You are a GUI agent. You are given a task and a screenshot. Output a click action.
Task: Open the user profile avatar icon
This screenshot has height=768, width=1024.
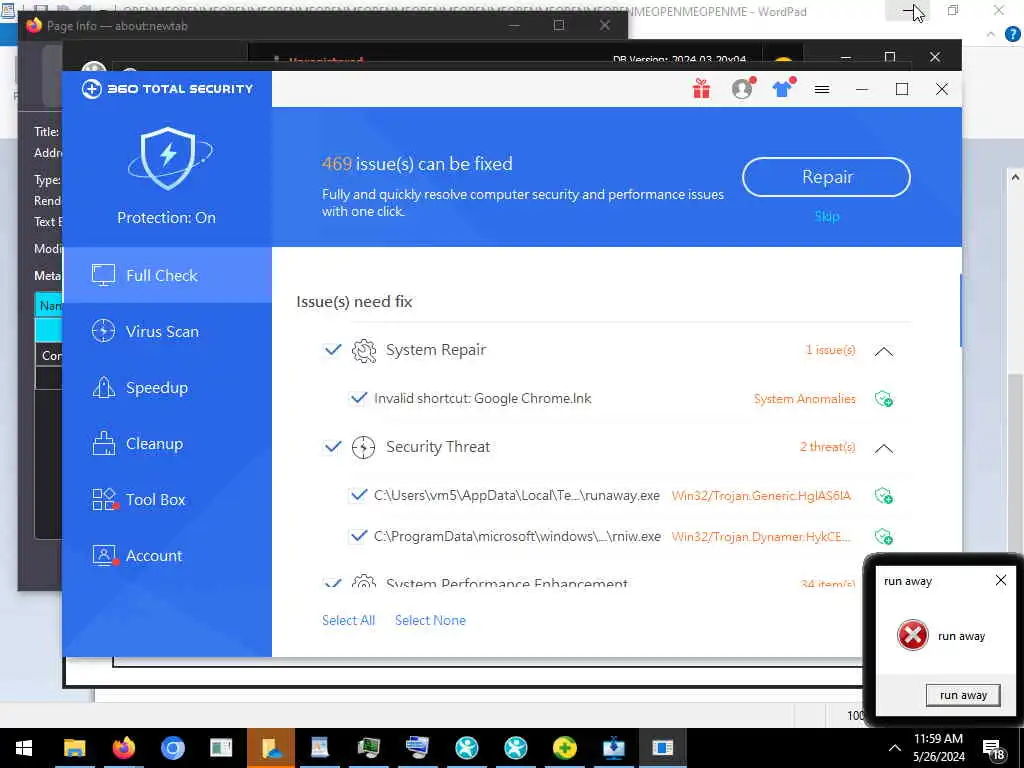point(742,89)
